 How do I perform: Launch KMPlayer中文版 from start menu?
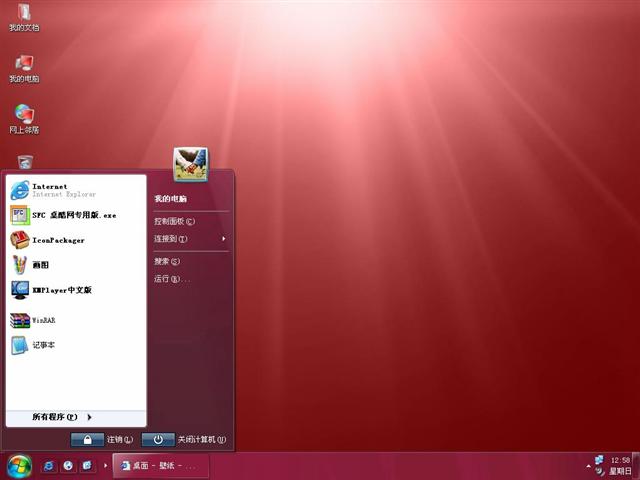tap(76, 290)
